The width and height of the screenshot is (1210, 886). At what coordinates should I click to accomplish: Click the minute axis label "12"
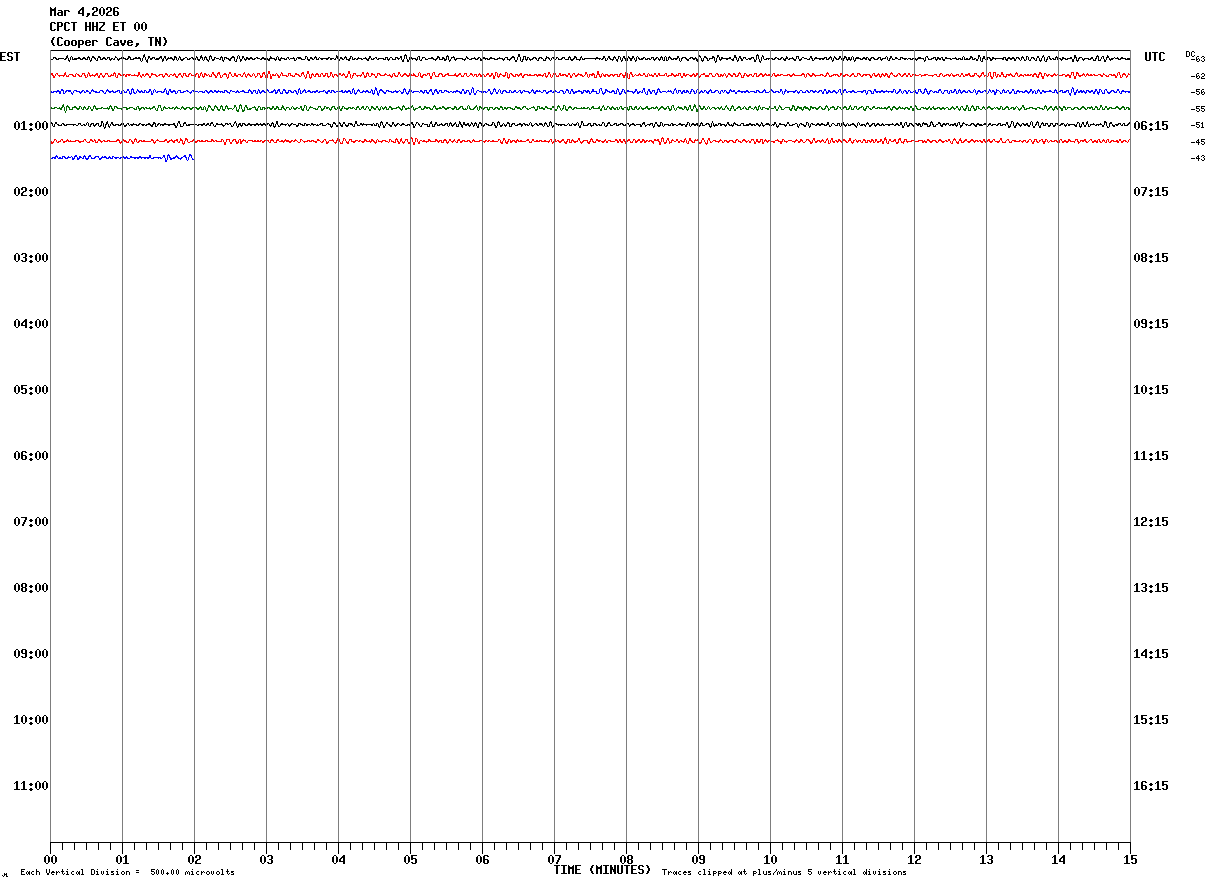click(914, 860)
